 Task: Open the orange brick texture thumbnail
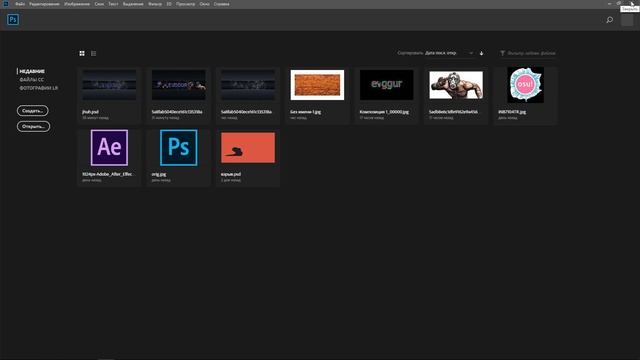[x=317, y=85]
